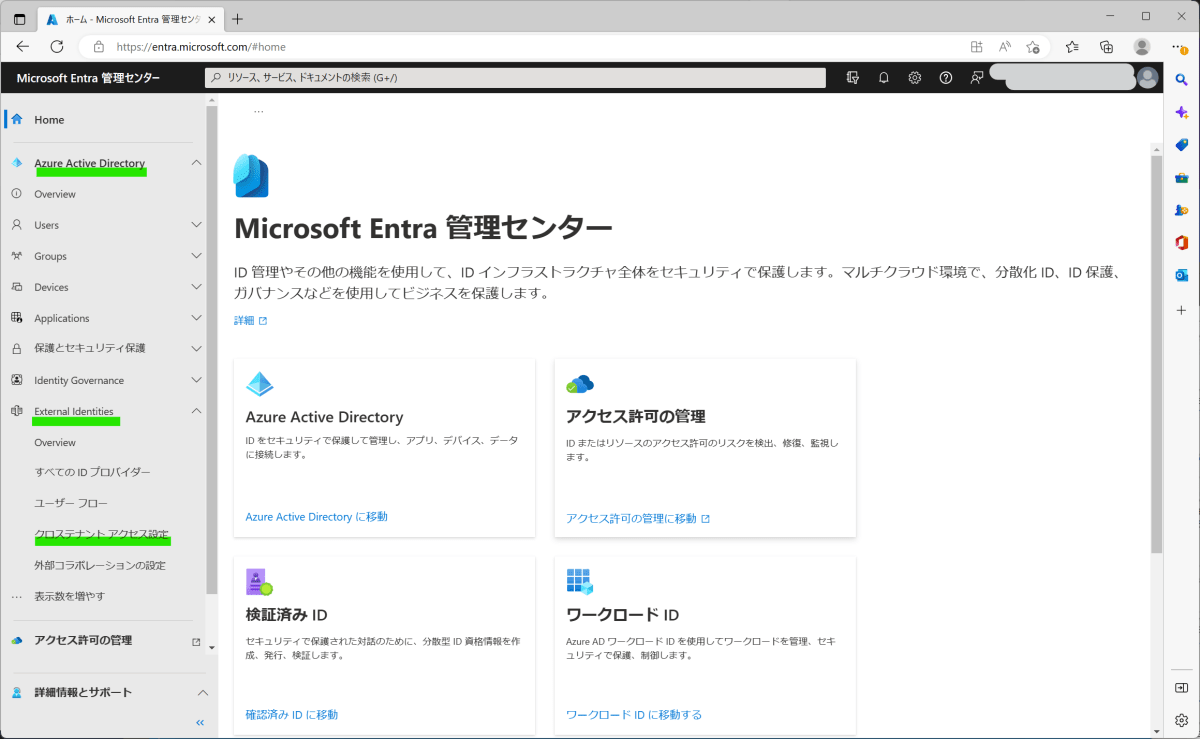The height and width of the screenshot is (739, 1200).
Task: Click Azure Active Directory に移動 link
Action: pyautogui.click(x=316, y=517)
